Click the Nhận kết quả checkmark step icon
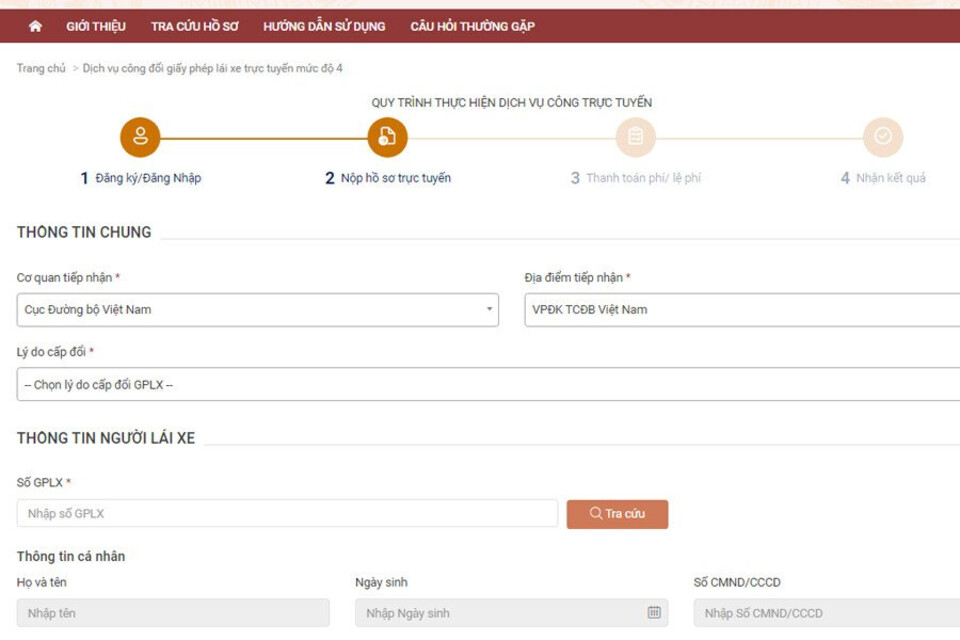The image size is (960, 640). pos(882,137)
